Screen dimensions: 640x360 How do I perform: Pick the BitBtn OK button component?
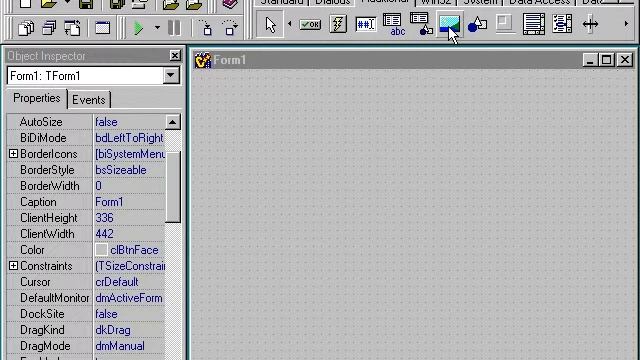pos(310,24)
